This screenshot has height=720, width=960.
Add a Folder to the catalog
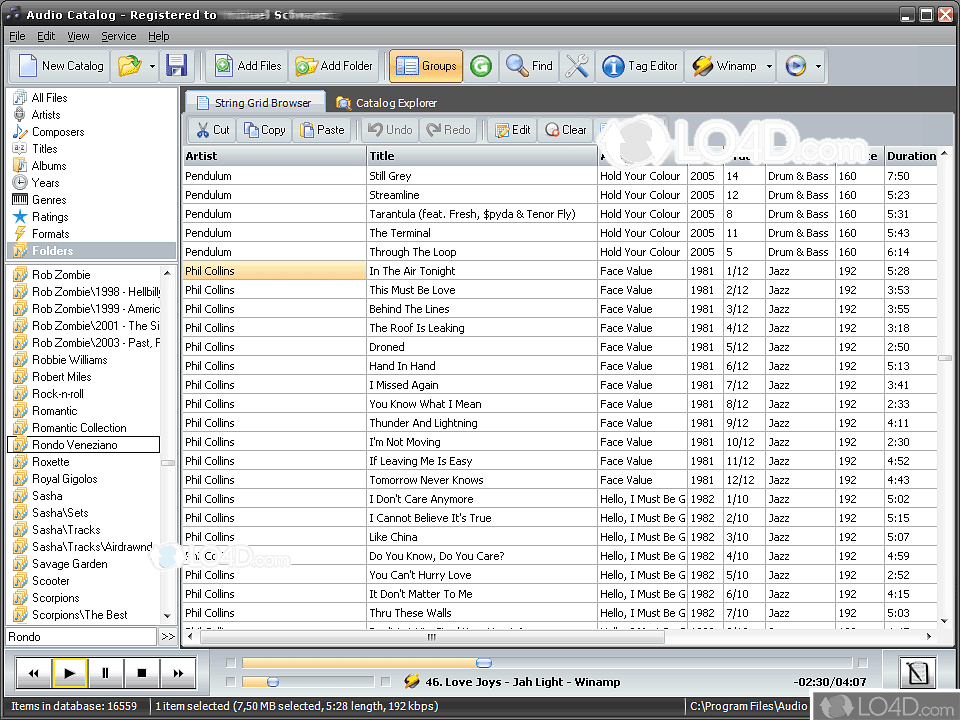pos(334,65)
